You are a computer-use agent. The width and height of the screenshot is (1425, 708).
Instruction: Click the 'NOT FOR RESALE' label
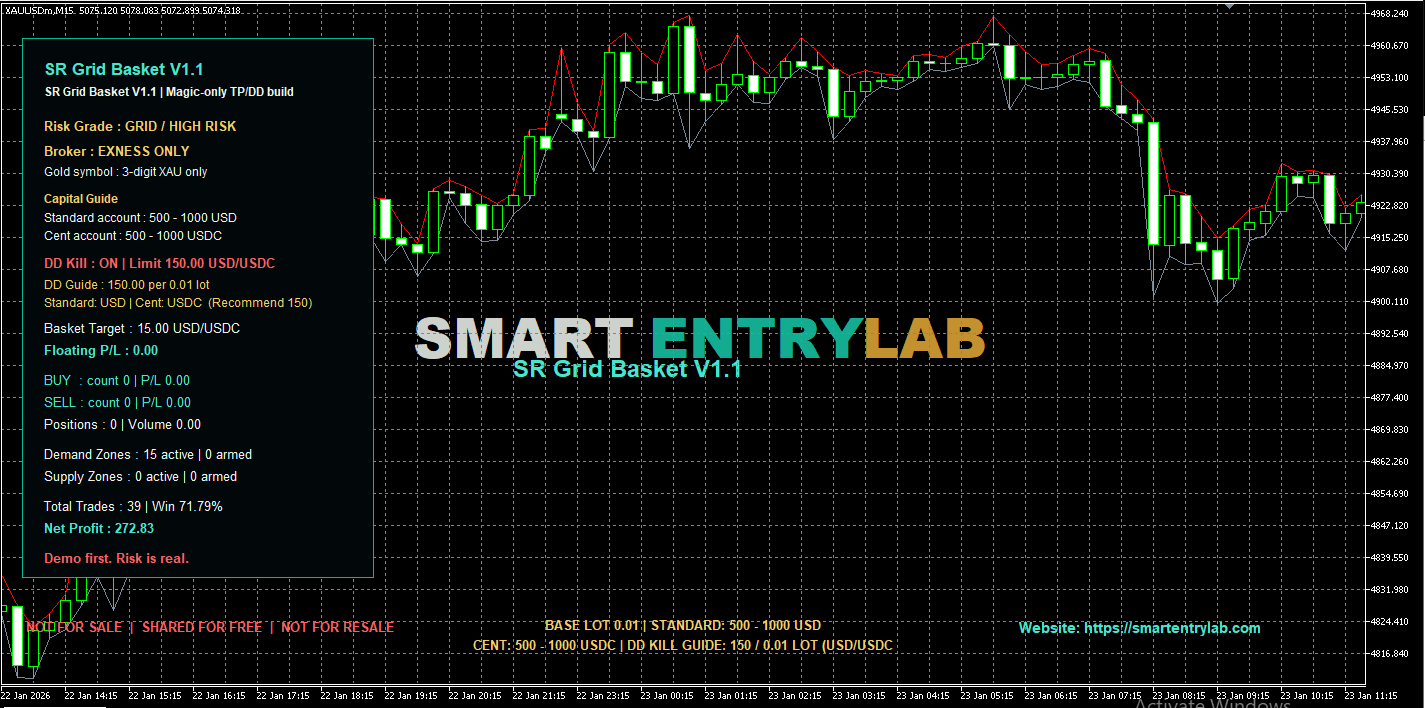(x=337, y=628)
